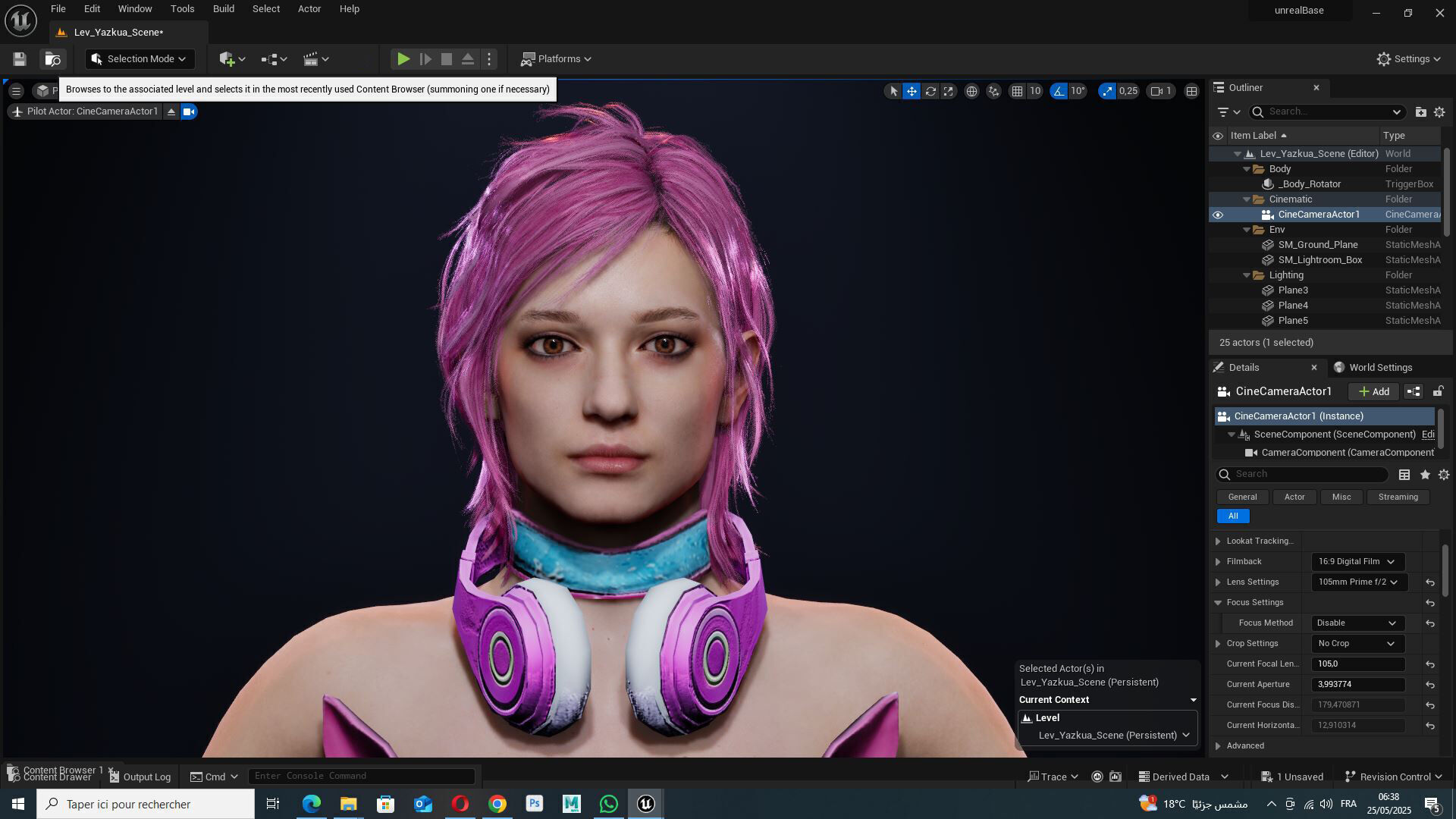Image resolution: width=1456 pixels, height=819 pixels.
Task: Select the Streaming filter button
Action: (1398, 497)
